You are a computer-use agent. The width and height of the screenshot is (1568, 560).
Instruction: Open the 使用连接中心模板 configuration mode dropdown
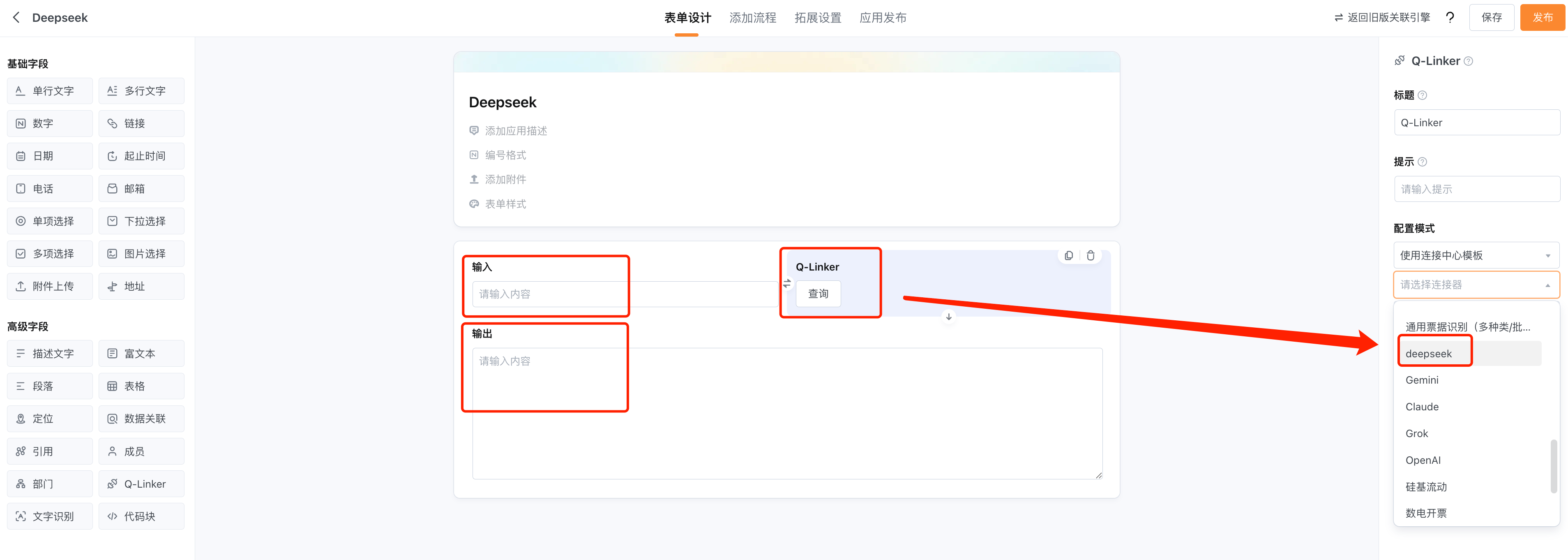1476,256
